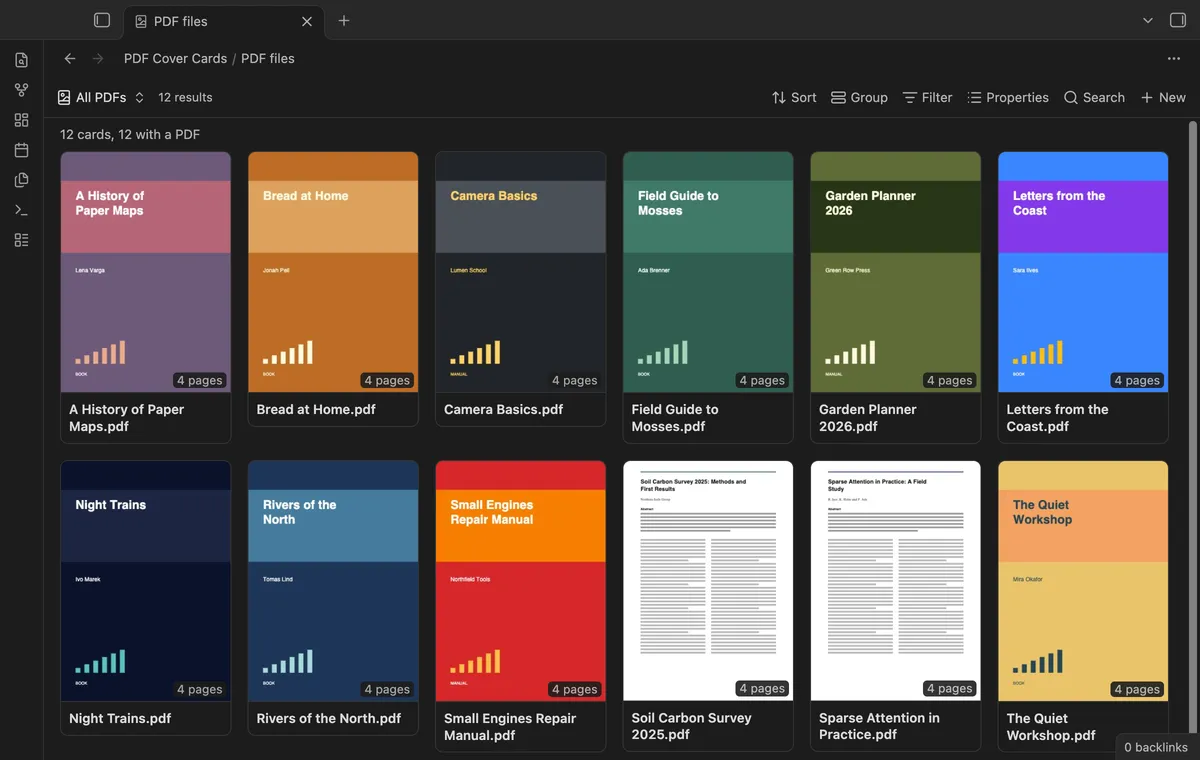Open the Group options menu
1200x760 pixels.
859,97
